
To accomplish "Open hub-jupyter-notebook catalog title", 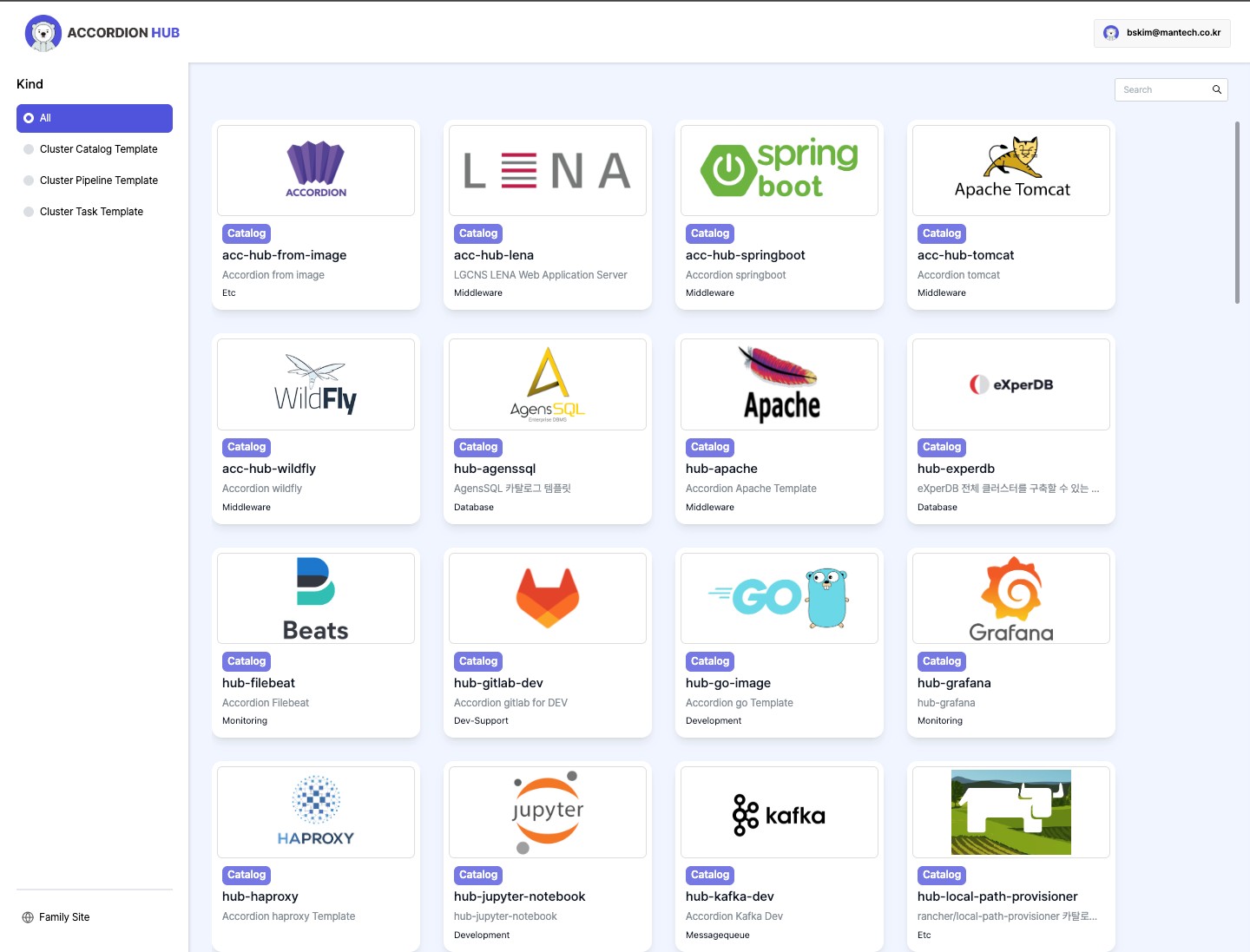I will [520, 896].
